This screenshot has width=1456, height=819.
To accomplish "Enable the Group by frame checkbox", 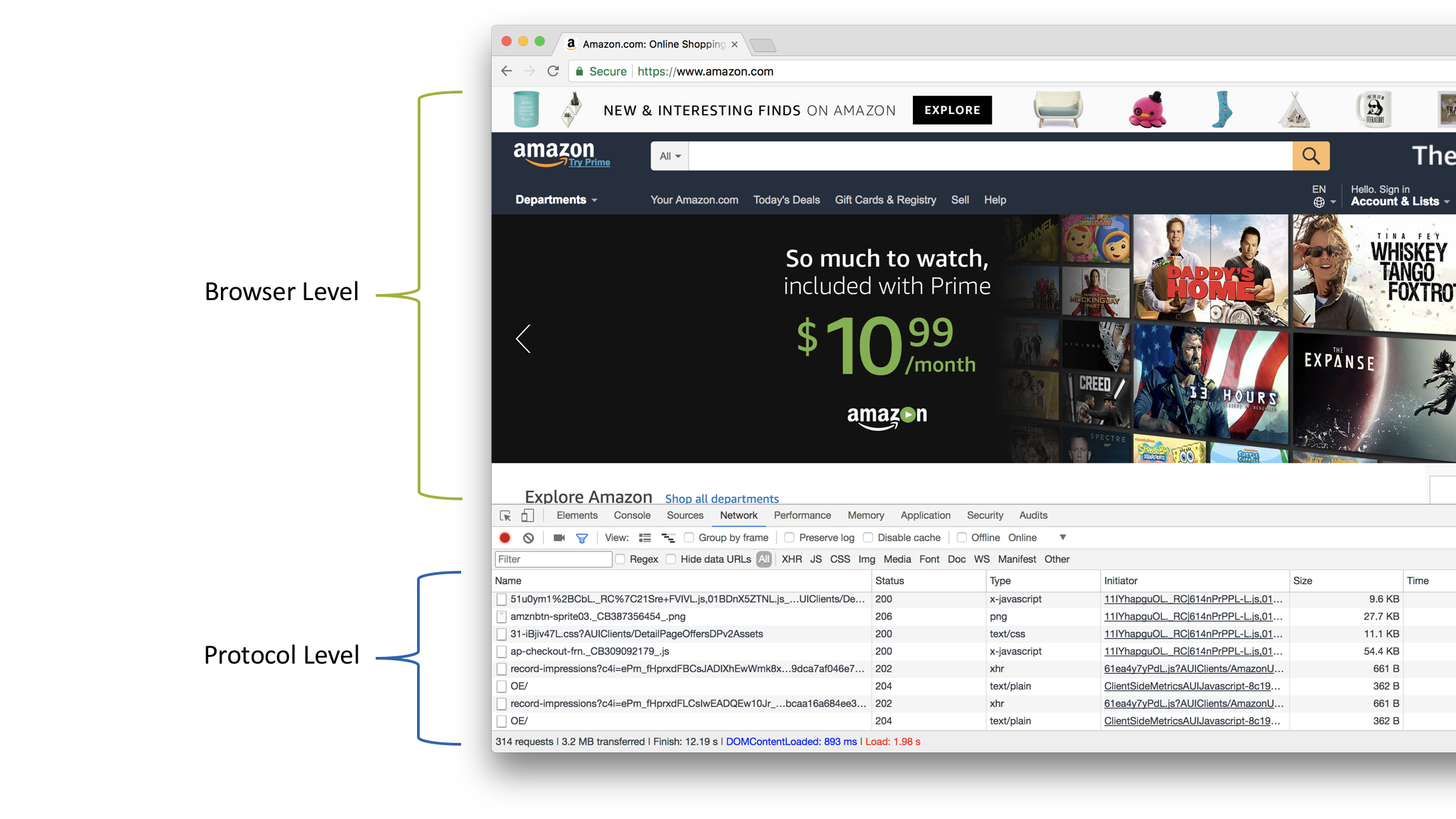I will pos(689,538).
